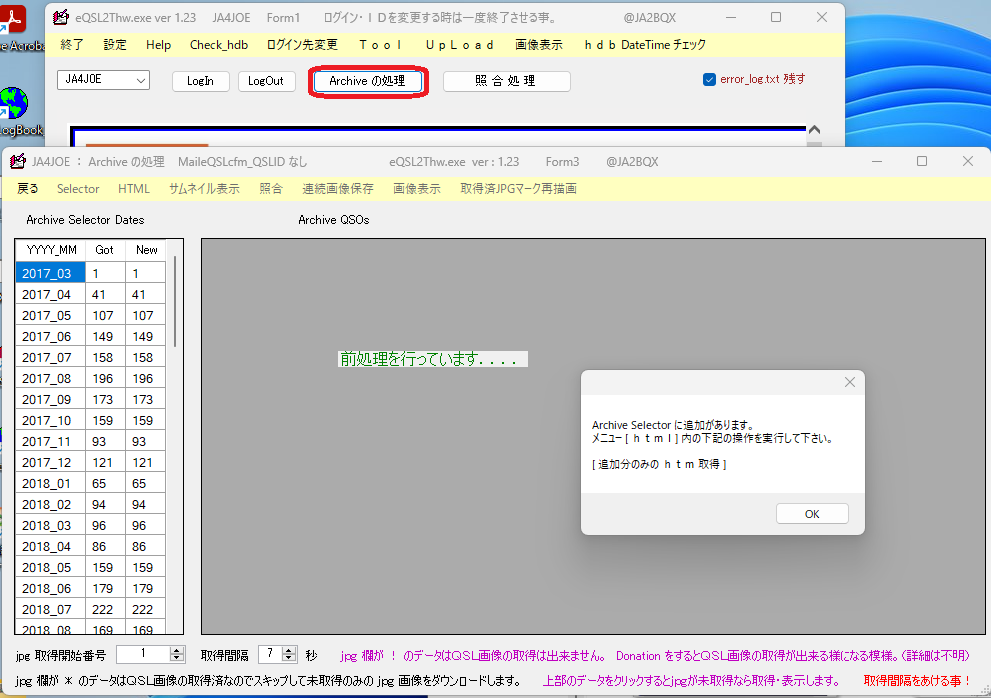The image size is (991, 698).
Task: Open the Selector menu in Form3
Action: click(78, 188)
